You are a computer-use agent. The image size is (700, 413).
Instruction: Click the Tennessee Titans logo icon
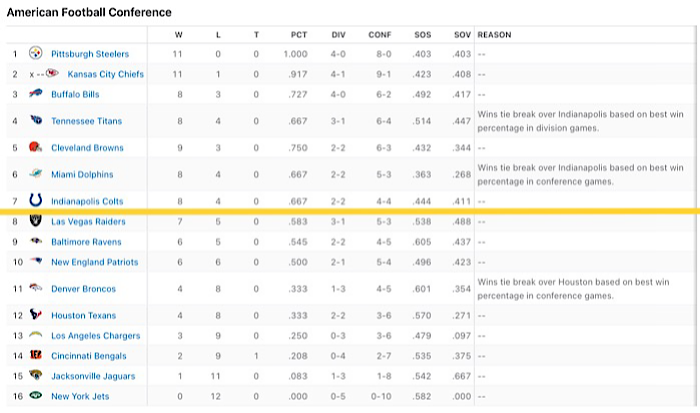(36, 120)
